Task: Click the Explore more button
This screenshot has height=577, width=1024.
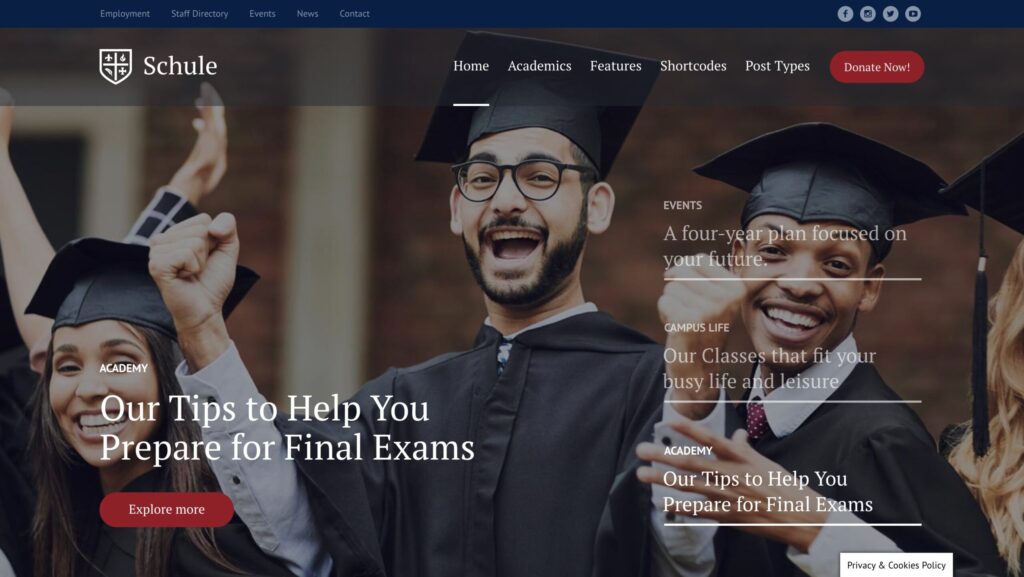Action: pos(167,509)
